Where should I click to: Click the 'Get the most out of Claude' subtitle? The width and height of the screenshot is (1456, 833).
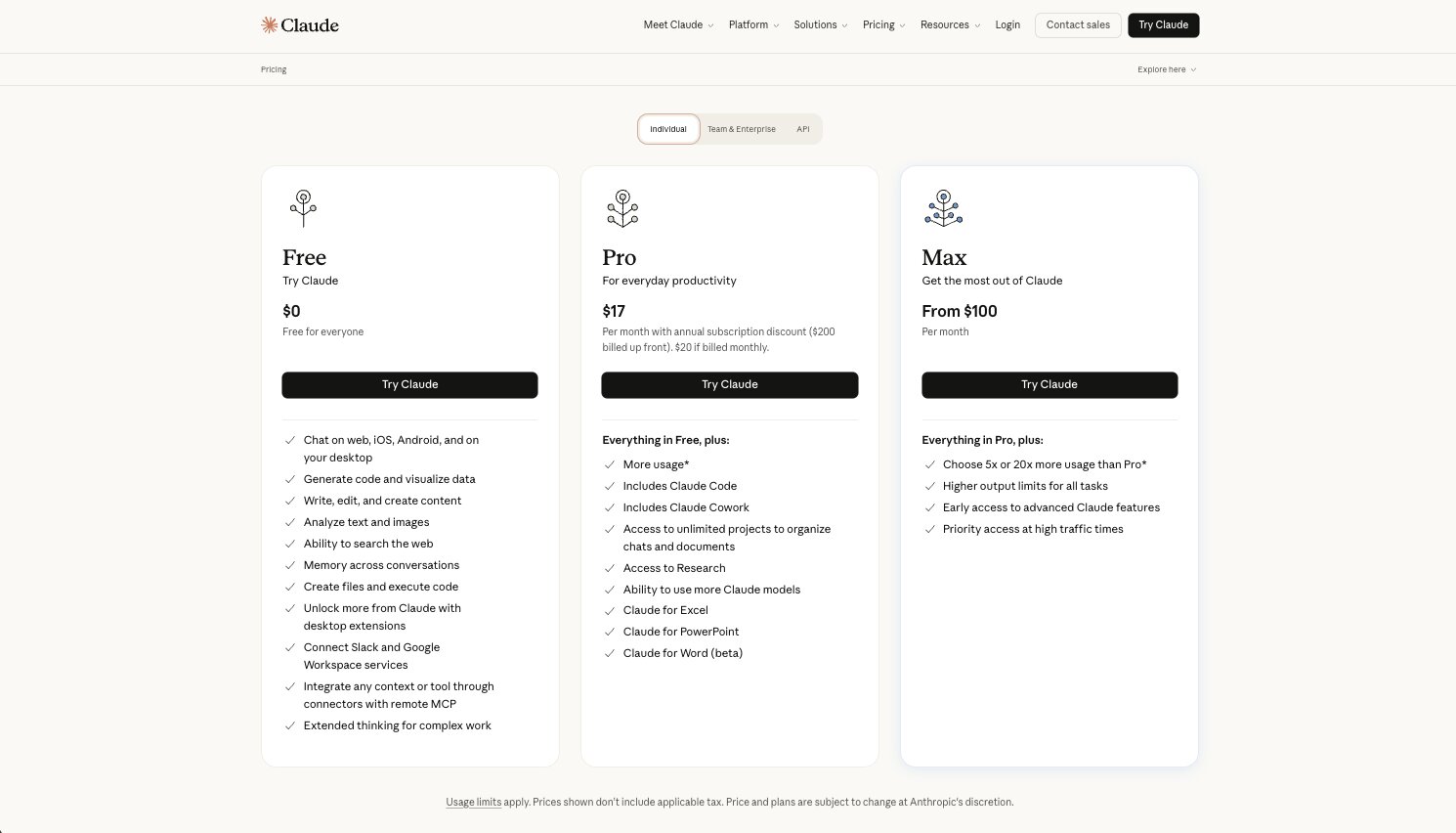point(992,281)
